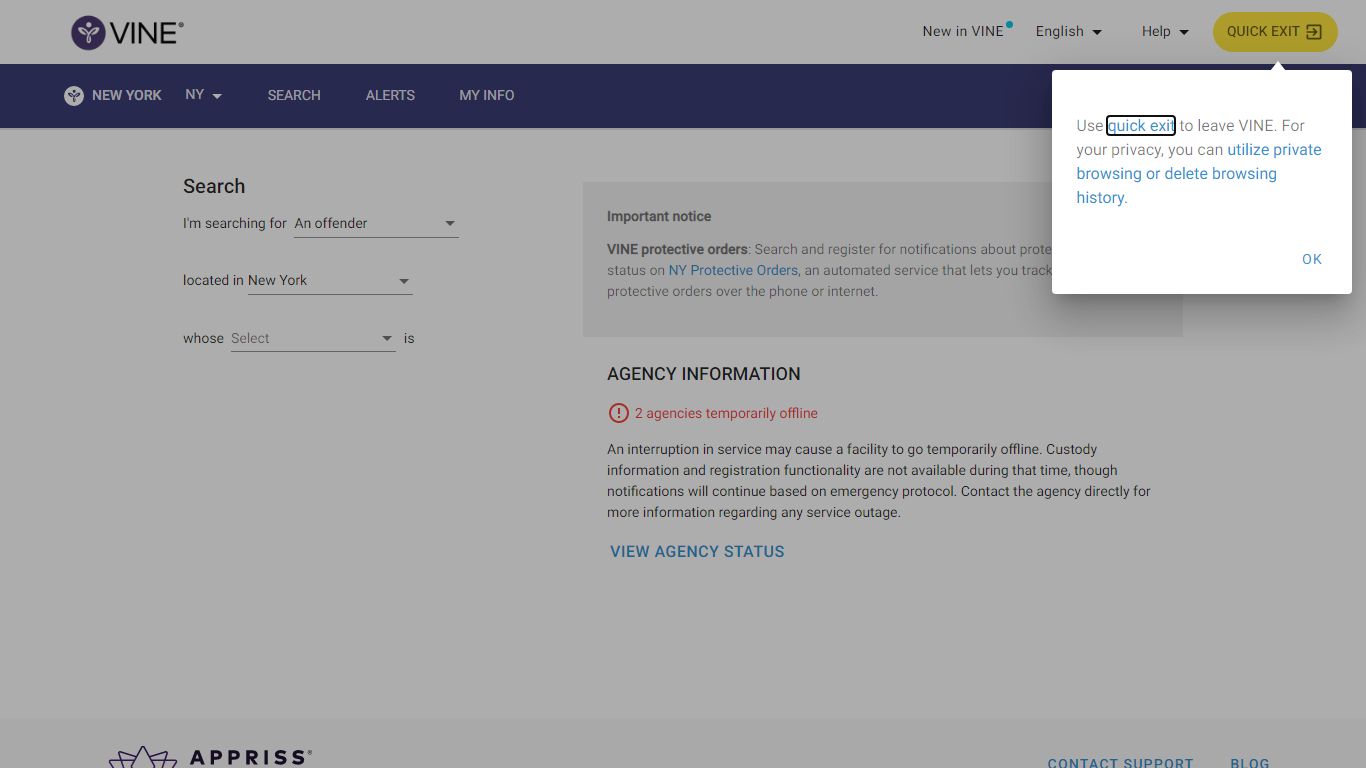Click the red offline warning icon
The image size is (1366, 768).
tap(618, 413)
